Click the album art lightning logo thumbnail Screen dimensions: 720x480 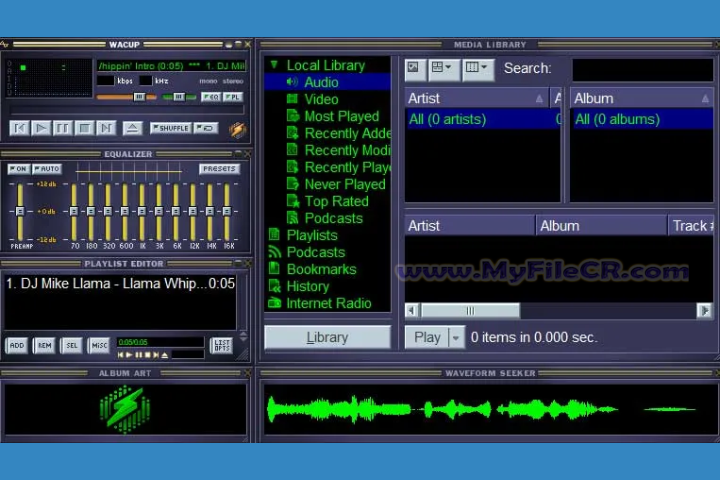pyautogui.click(x=125, y=409)
